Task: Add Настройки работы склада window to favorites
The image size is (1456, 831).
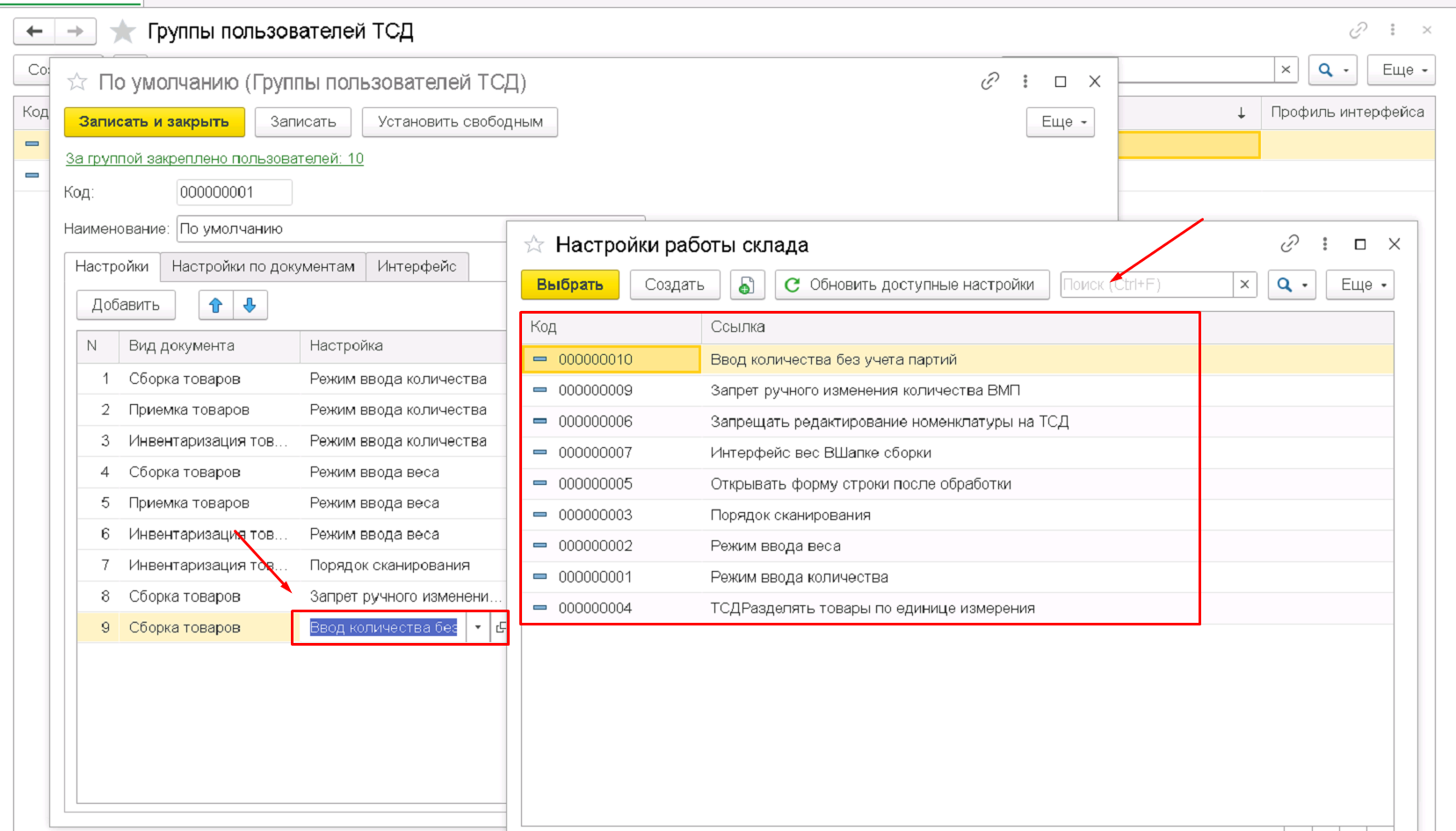Action: click(534, 245)
